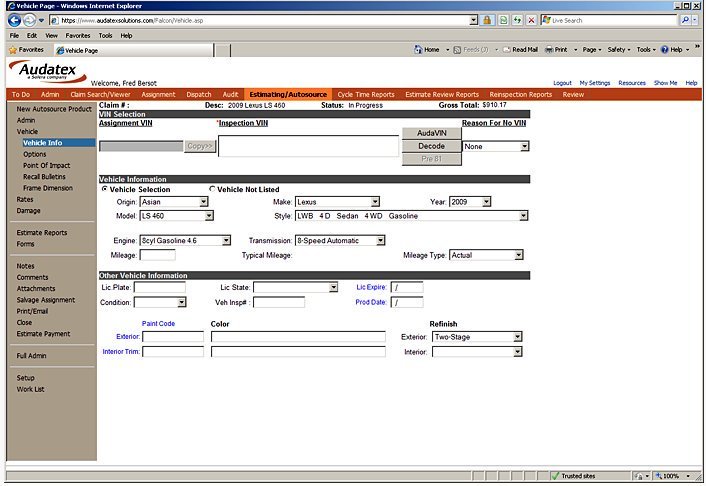This screenshot has height=486, width=706.
Task: Open the Refinish Interior dropdown
Action: pos(477,352)
